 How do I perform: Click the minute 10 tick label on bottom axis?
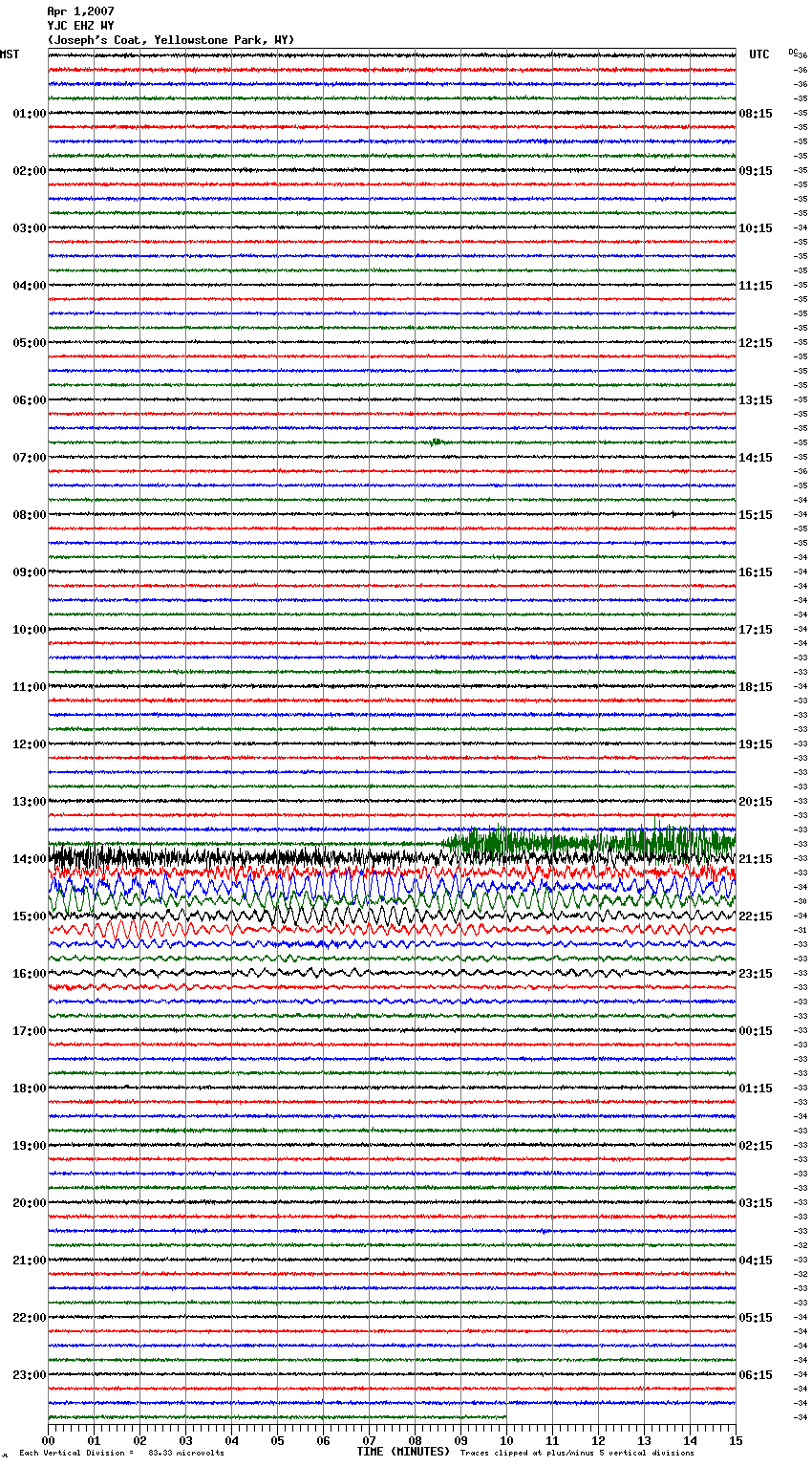(506, 1440)
